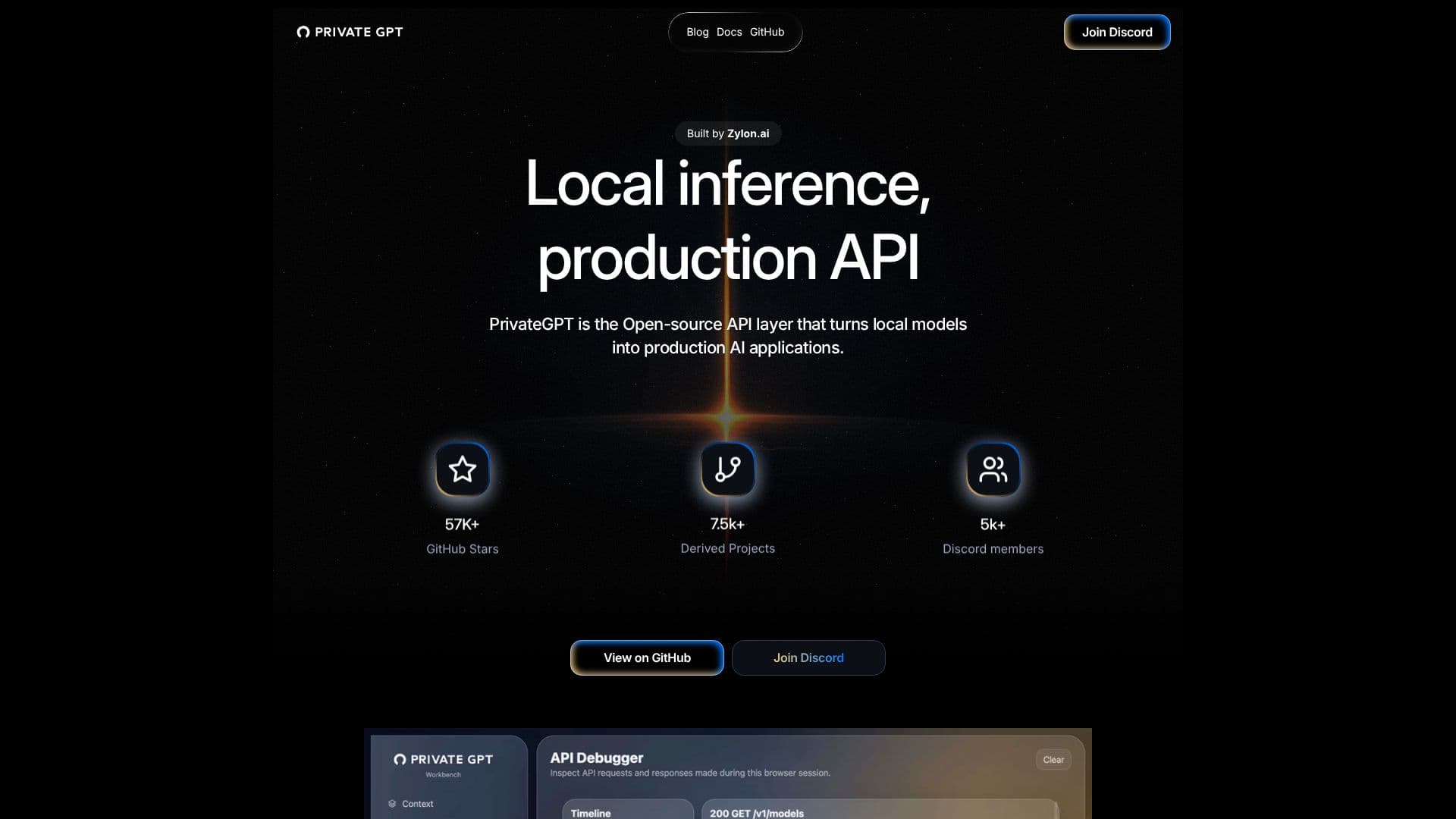This screenshot has width=1456, height=819.
Task: Click the top-right Join Discord button
Action: tap(1117, 32)
